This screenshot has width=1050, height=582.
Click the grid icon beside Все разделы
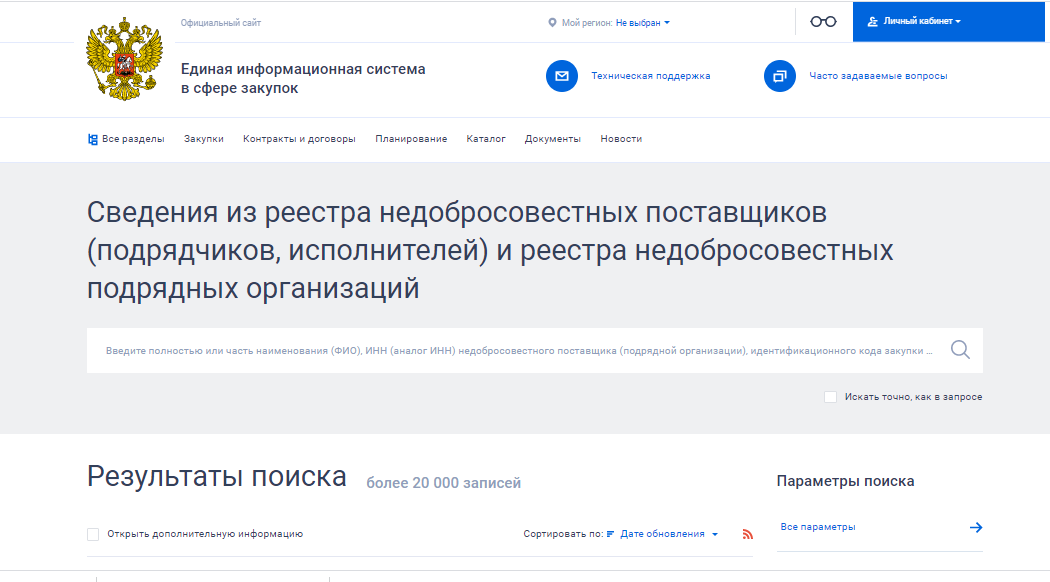tap(93, 138)
